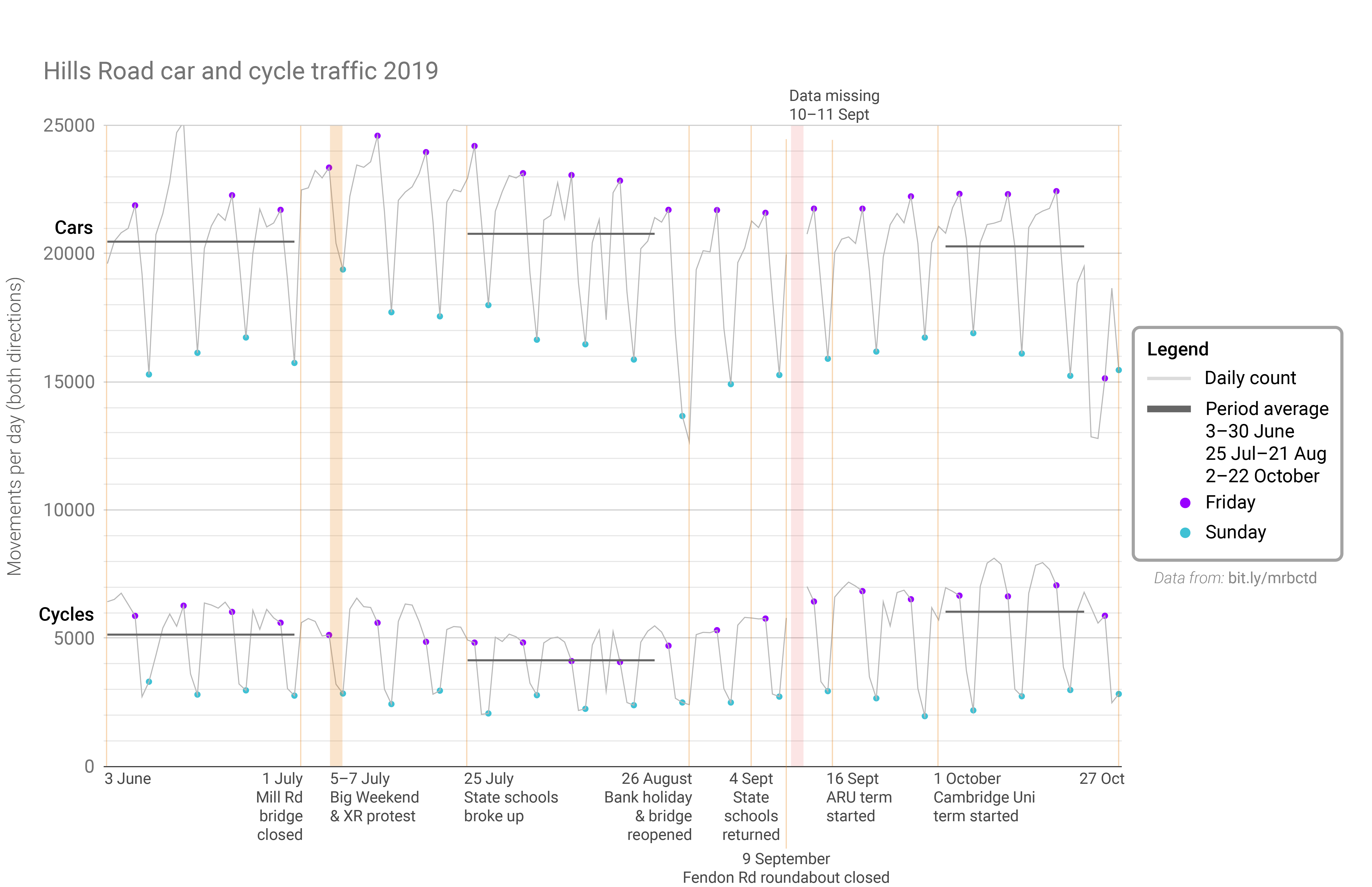Click the cars 25 Jul–21 Aug average line
The image size is (1372, 887).
[x=561, y=234]
